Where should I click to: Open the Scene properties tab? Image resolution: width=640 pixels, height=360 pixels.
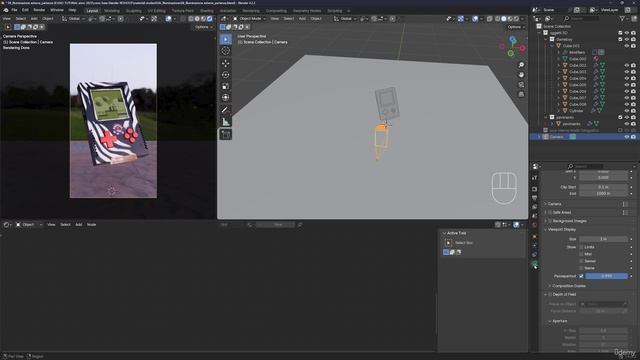coord(535,216)
